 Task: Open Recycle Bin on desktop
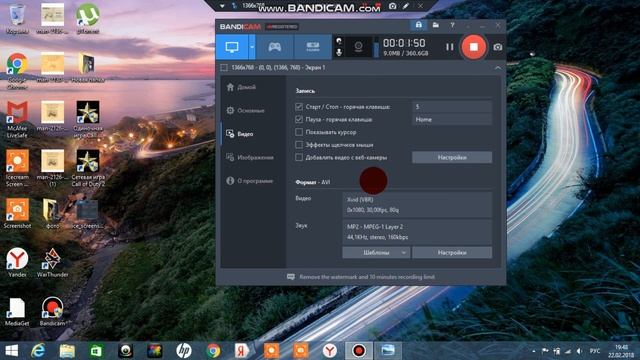(17, 18)
